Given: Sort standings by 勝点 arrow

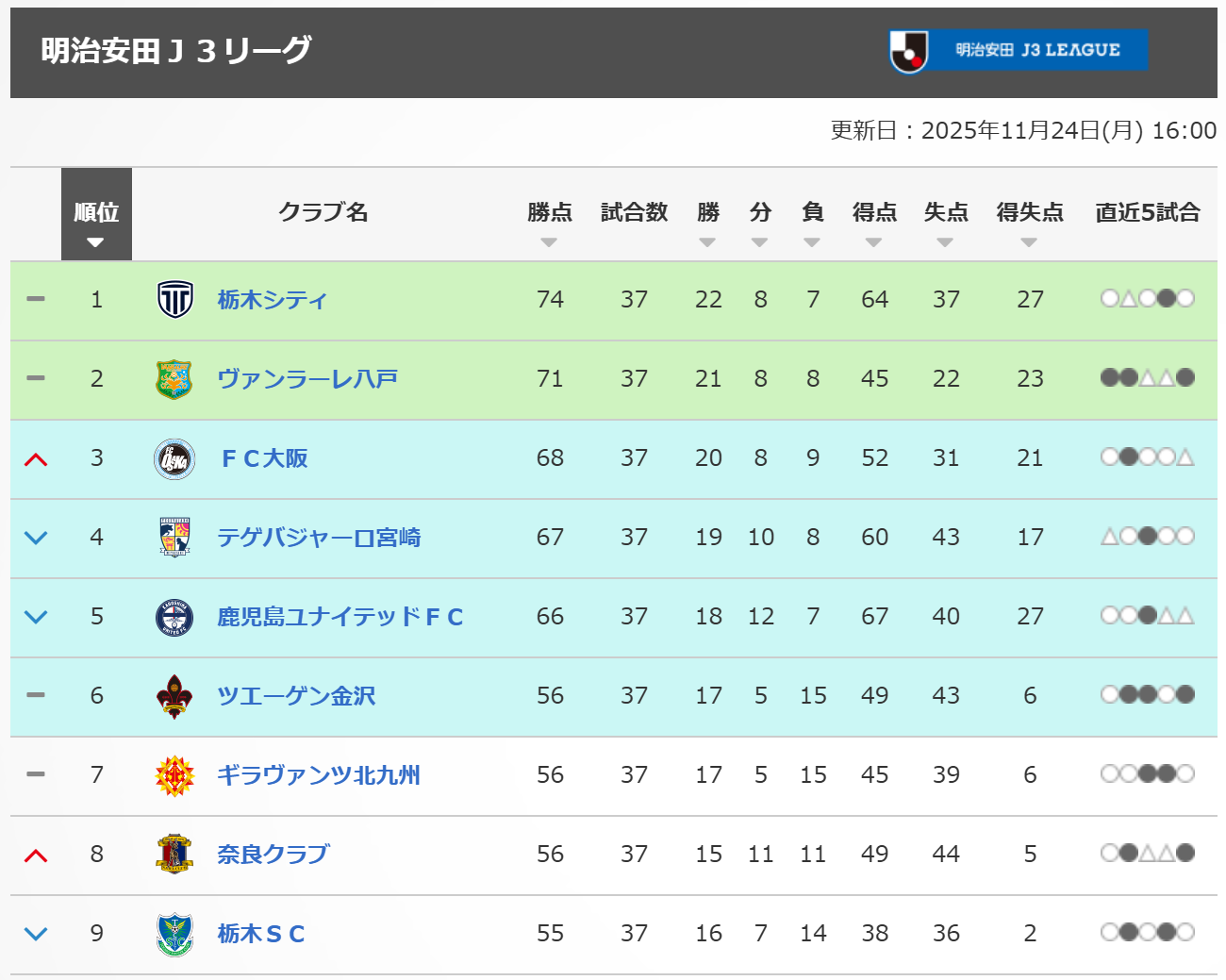Looking at the screenshot, I should pos(549,242).
